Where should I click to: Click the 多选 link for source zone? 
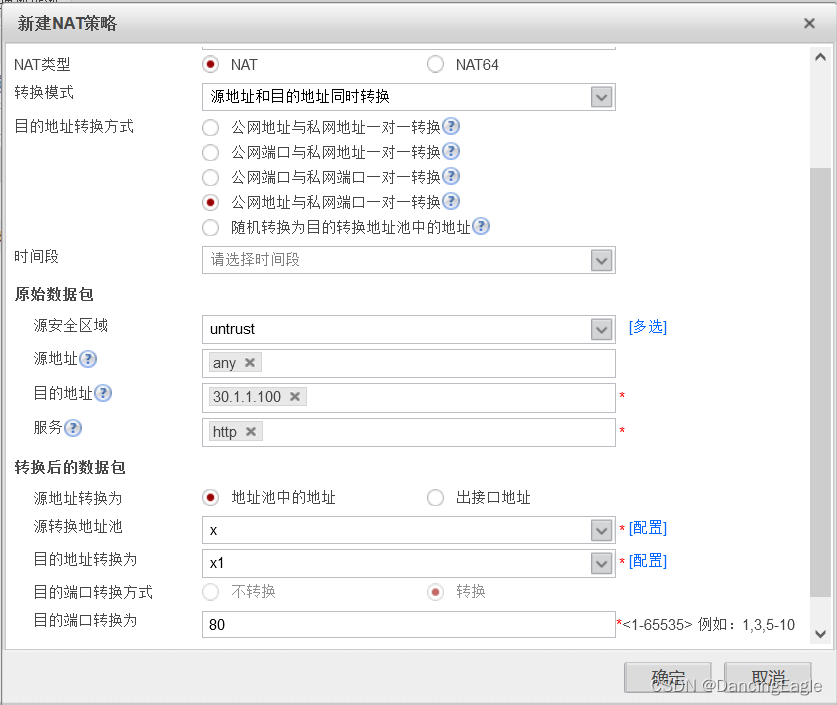pyautogui.click(x=648, y=327)
